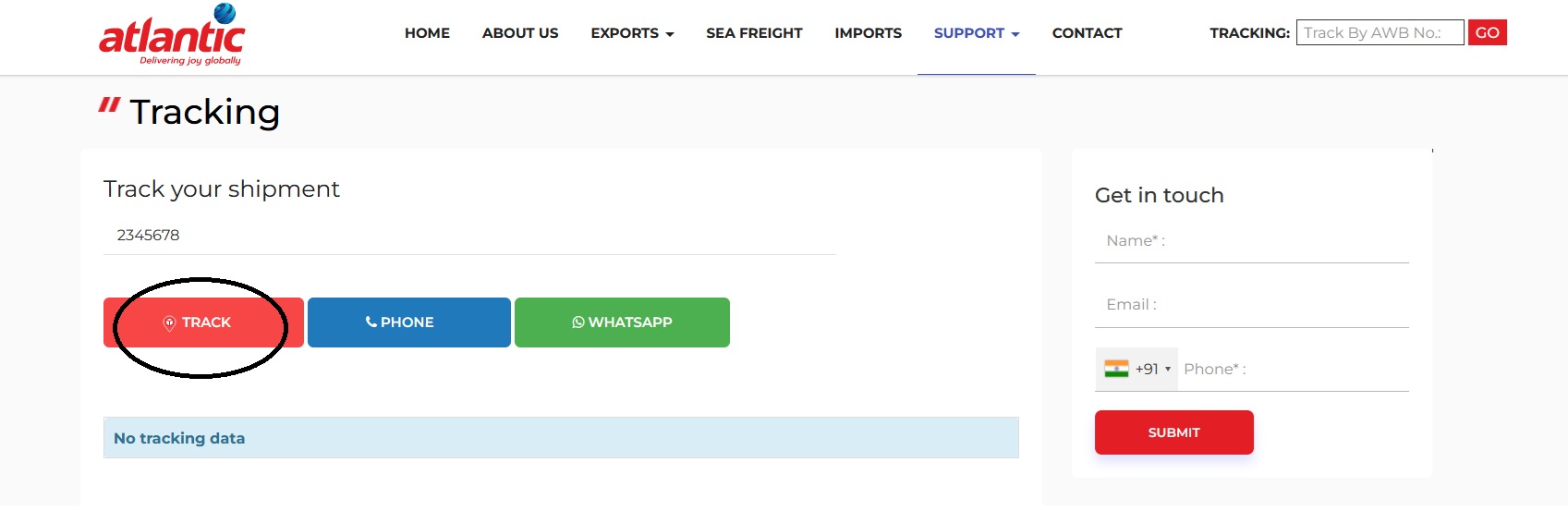Click the Track By AWB No. field
The width and height of the screenshot is (1568, 511).
(x=1379, y=32)
